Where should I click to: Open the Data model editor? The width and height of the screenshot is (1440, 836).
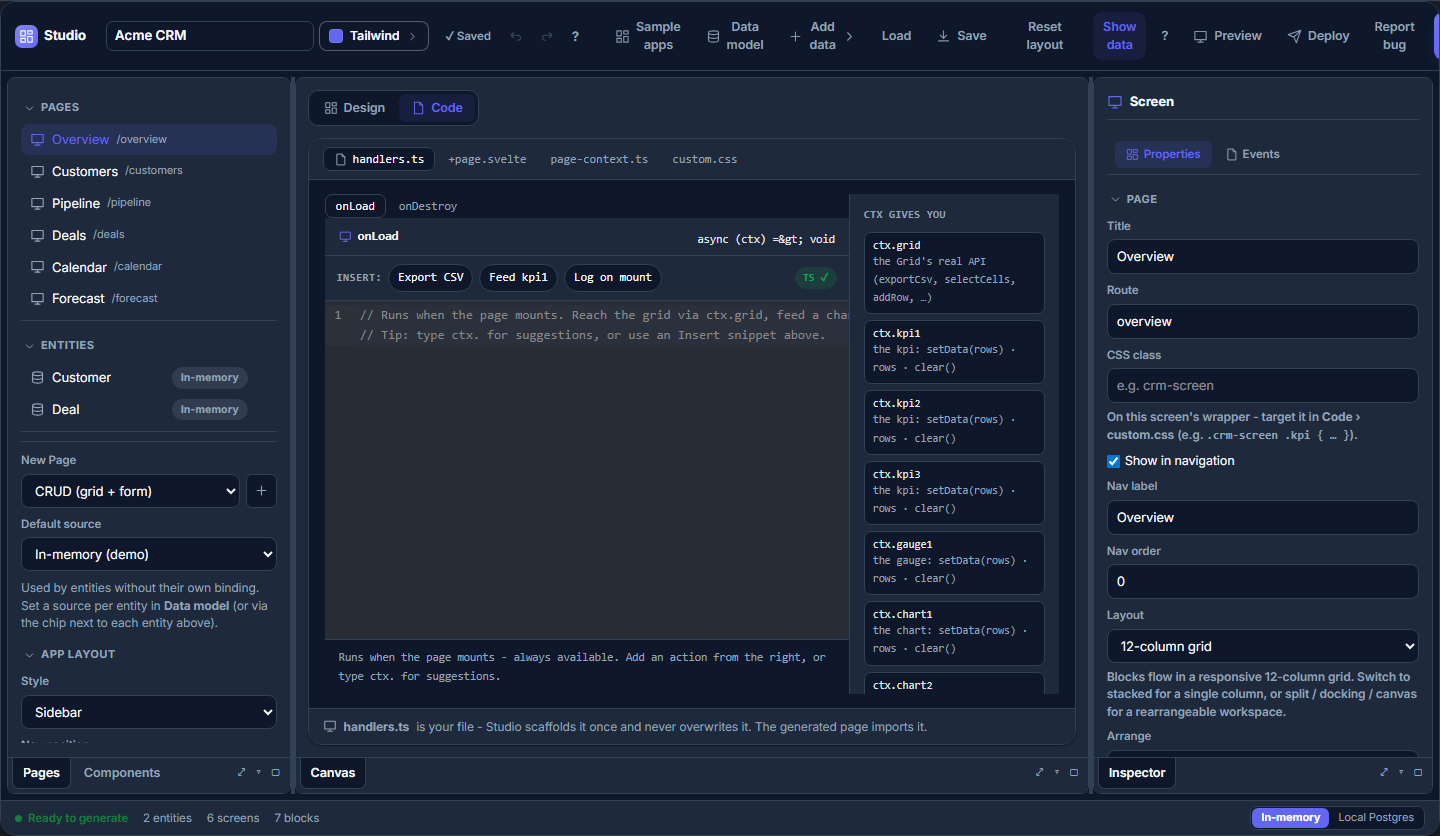[735, 36]
